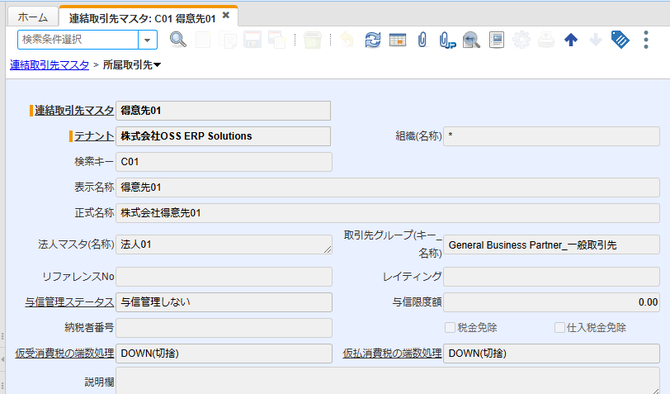670x394 pixels.
Task: Click the paperclip JP attachment icon
Action: click(x=447, y=40)
